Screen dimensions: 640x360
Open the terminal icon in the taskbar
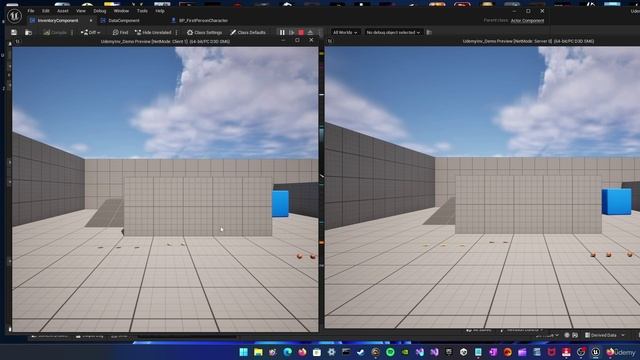(346, 352)
